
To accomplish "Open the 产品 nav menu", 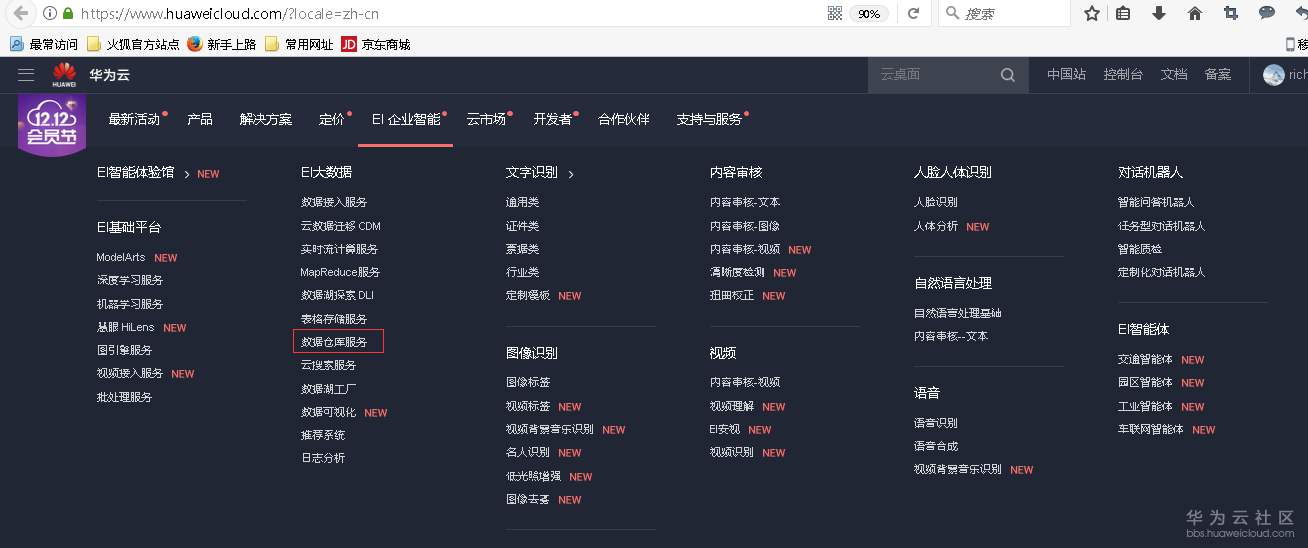I will pyautogui.click(x=200, y=119).
